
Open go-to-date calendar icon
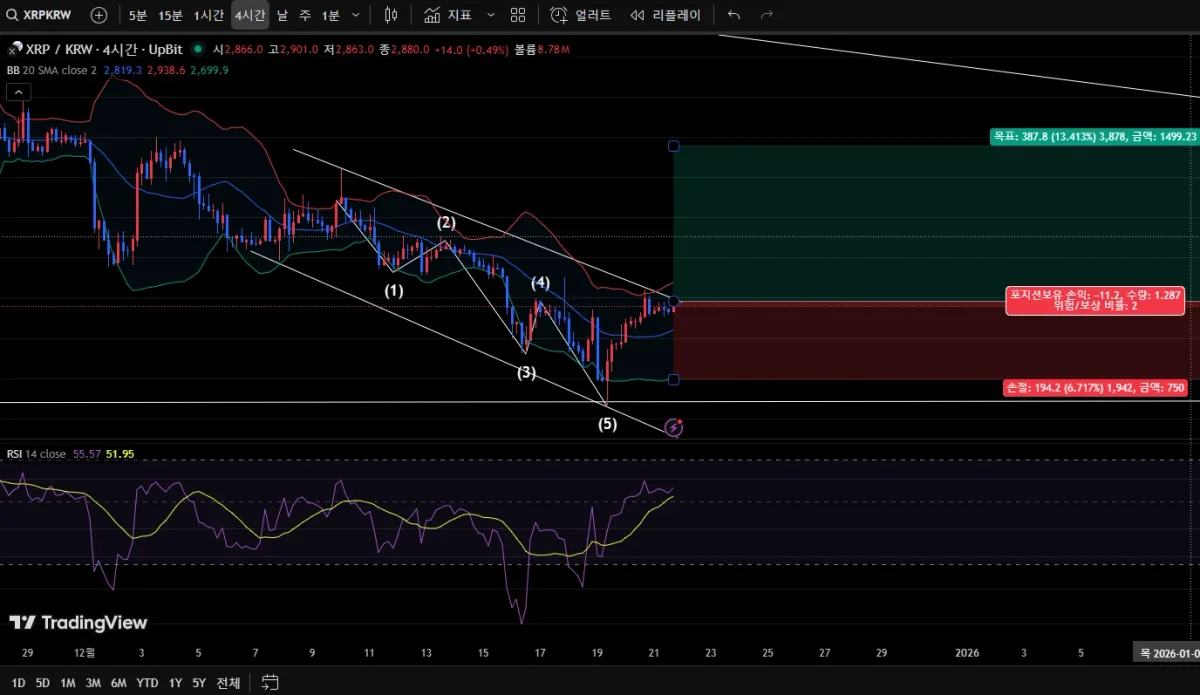point(270,683)
